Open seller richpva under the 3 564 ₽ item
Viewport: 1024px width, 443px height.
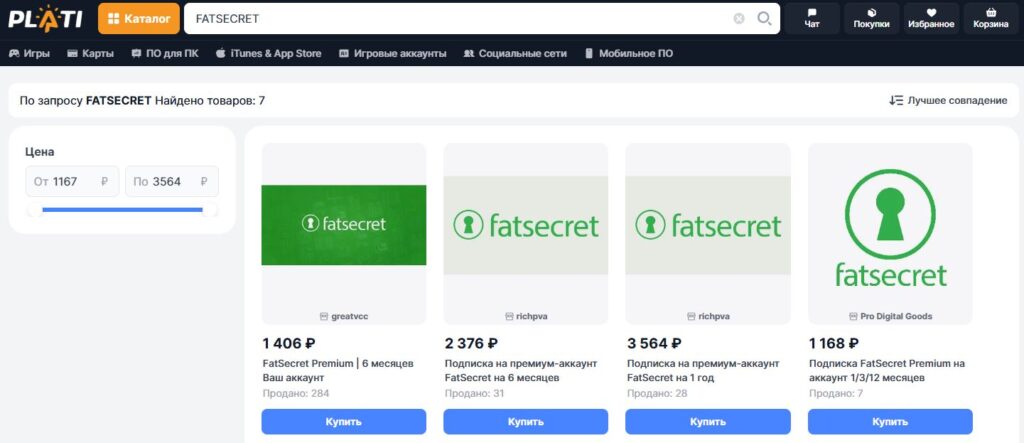point(708,316)
